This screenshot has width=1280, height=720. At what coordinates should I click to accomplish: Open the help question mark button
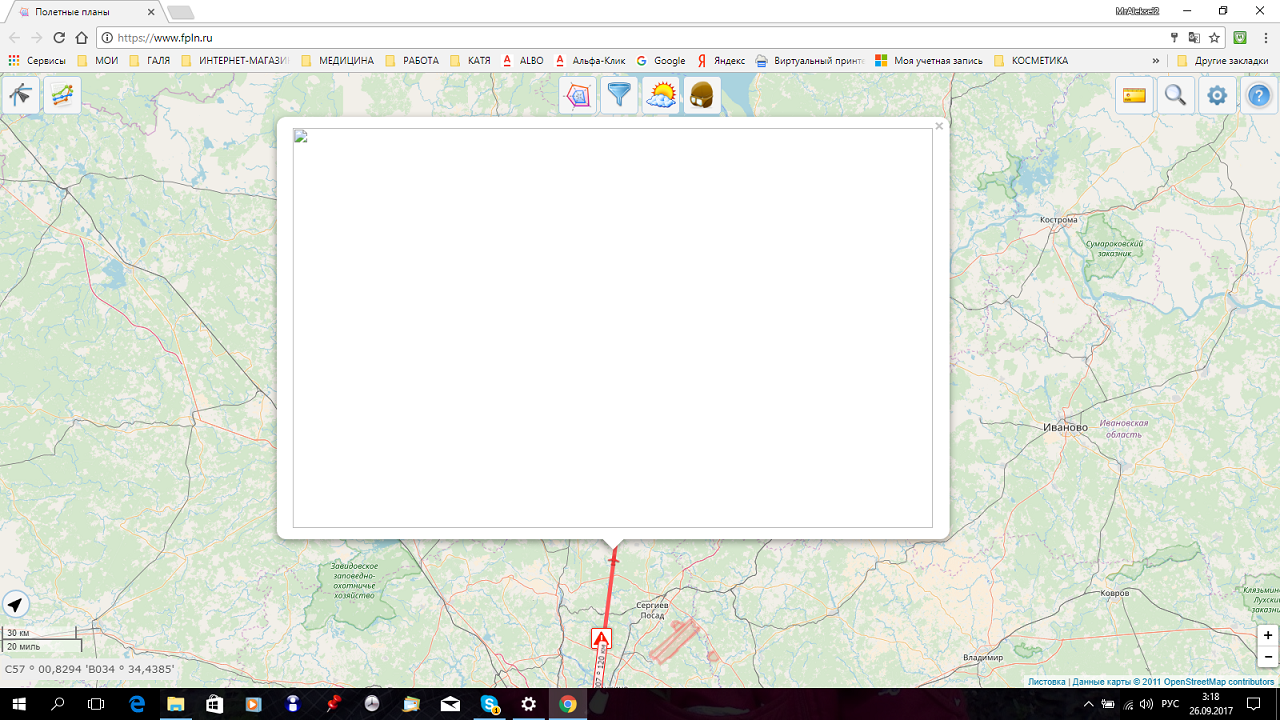click(x=1259, y=96)
